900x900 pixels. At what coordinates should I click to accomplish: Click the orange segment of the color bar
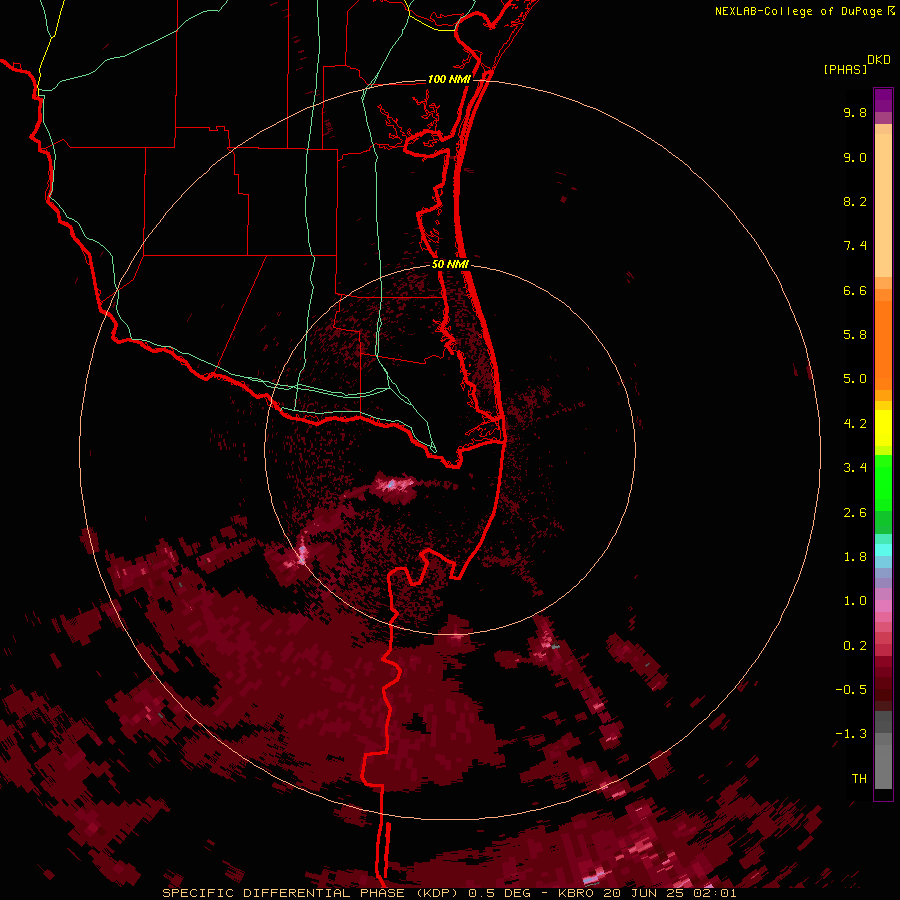(883, 344)
